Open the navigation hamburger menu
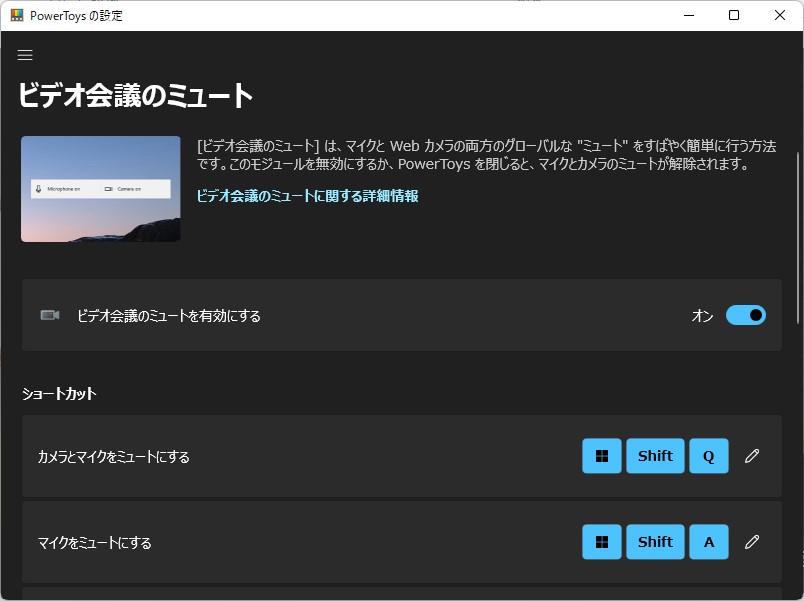804x601 pixels. click(x=25, y=55)
